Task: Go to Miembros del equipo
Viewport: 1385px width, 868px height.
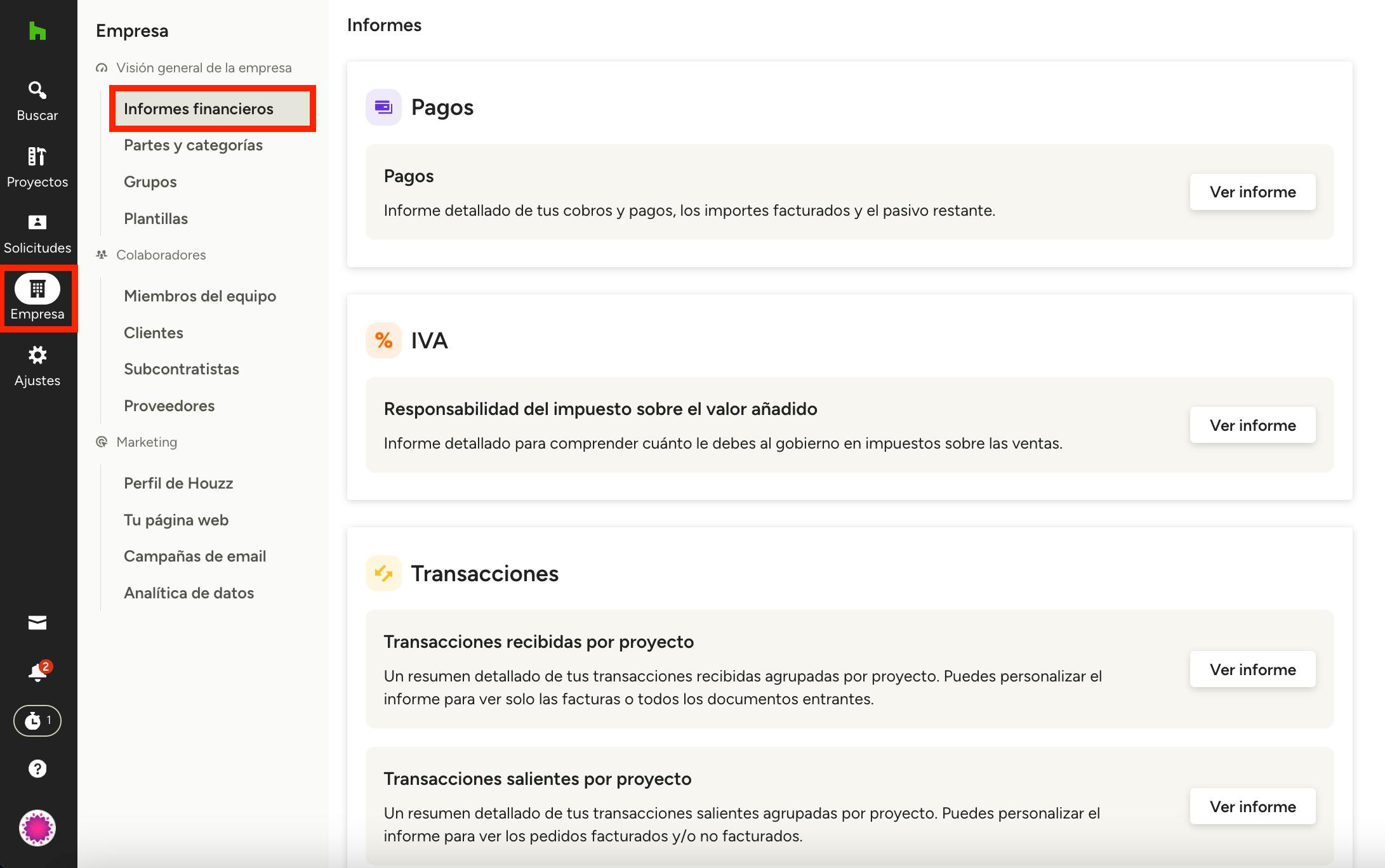Action: 200,296
